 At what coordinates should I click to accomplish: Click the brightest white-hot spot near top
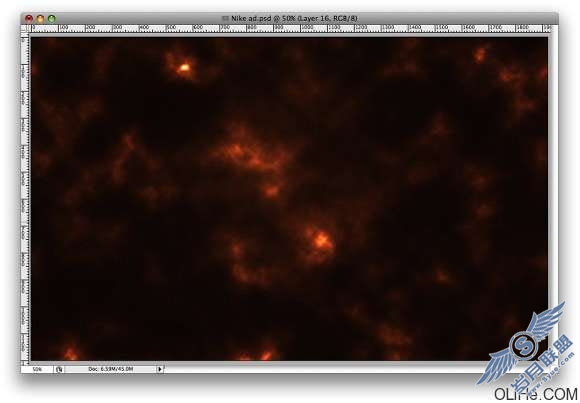183,68
